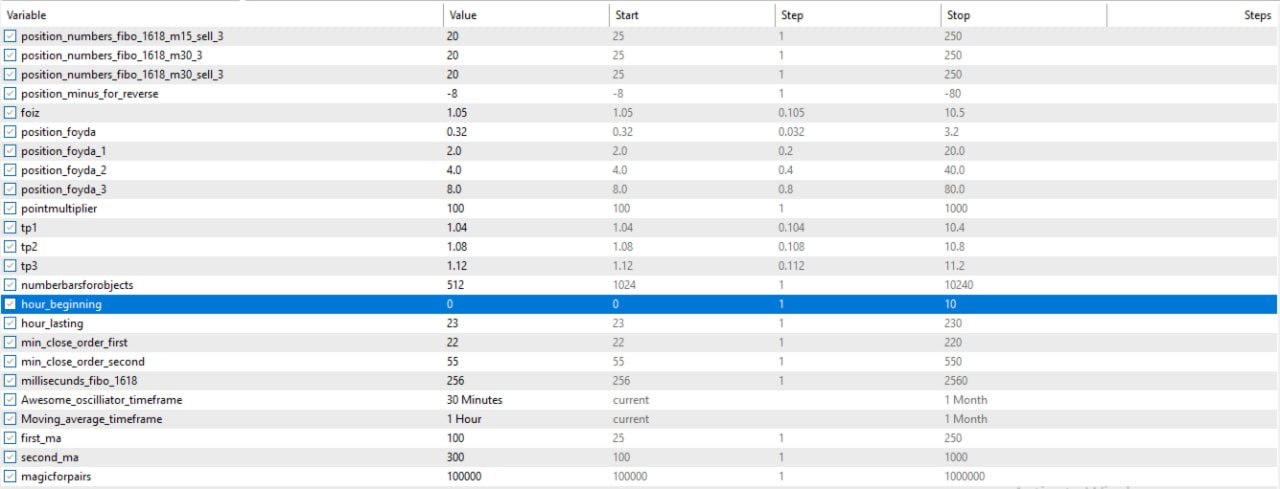The height and width of the screenshot is (489, 1280).
Task: Open the Moving_average_timeframe Stop value 1 Month
Action: pyautogui.click(x=965, y=419)
